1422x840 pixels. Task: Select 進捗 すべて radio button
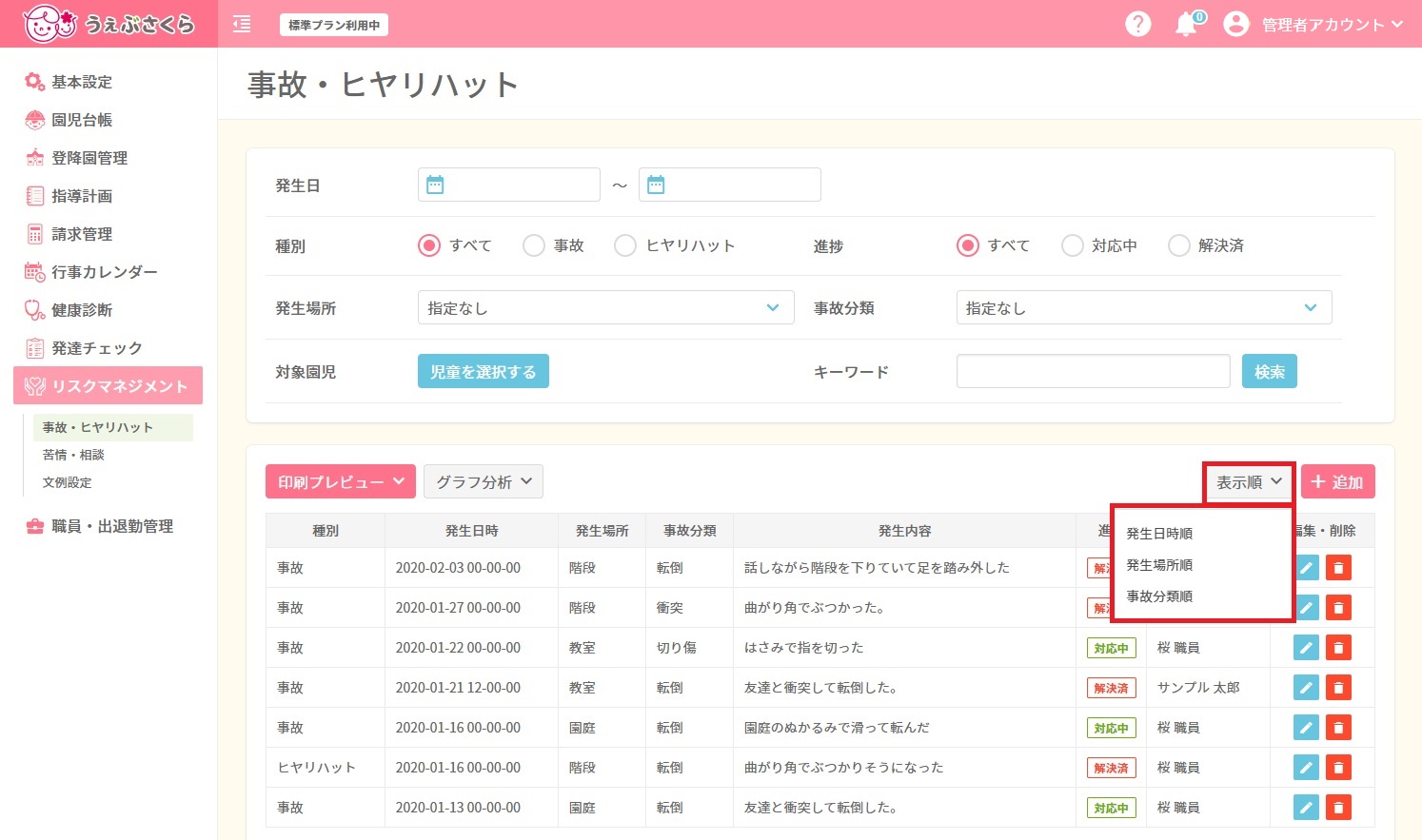(968, 245)
